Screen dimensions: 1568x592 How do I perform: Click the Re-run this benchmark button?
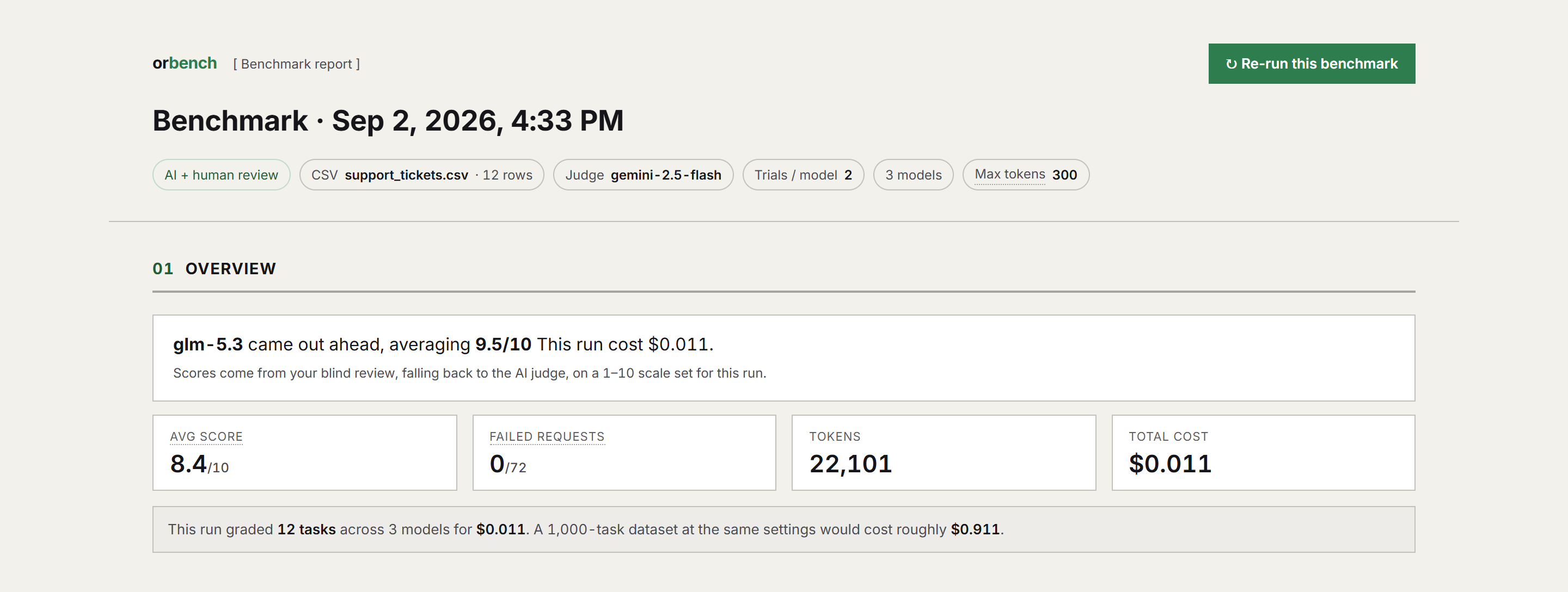click(1311, 63)
